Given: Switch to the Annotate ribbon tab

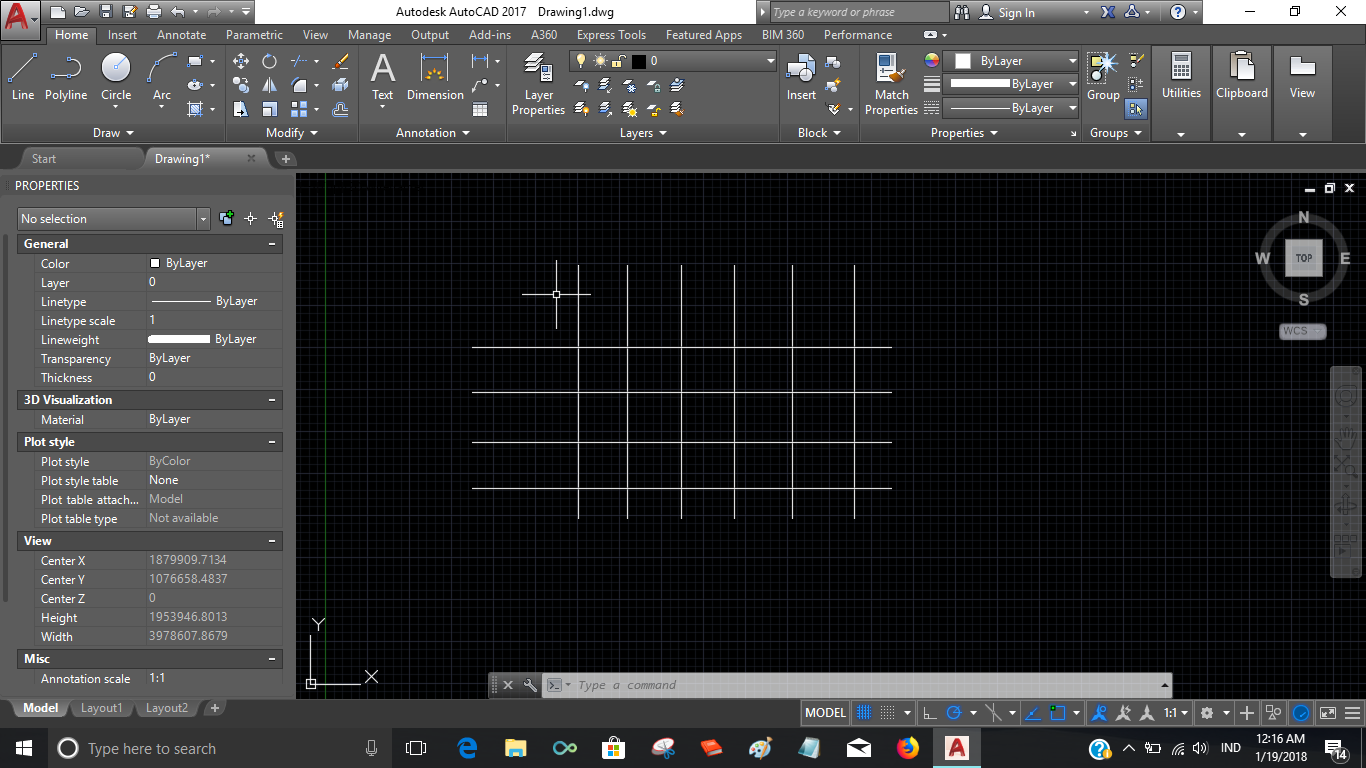Looking at the screenshot, I should [x=181, y=35].
